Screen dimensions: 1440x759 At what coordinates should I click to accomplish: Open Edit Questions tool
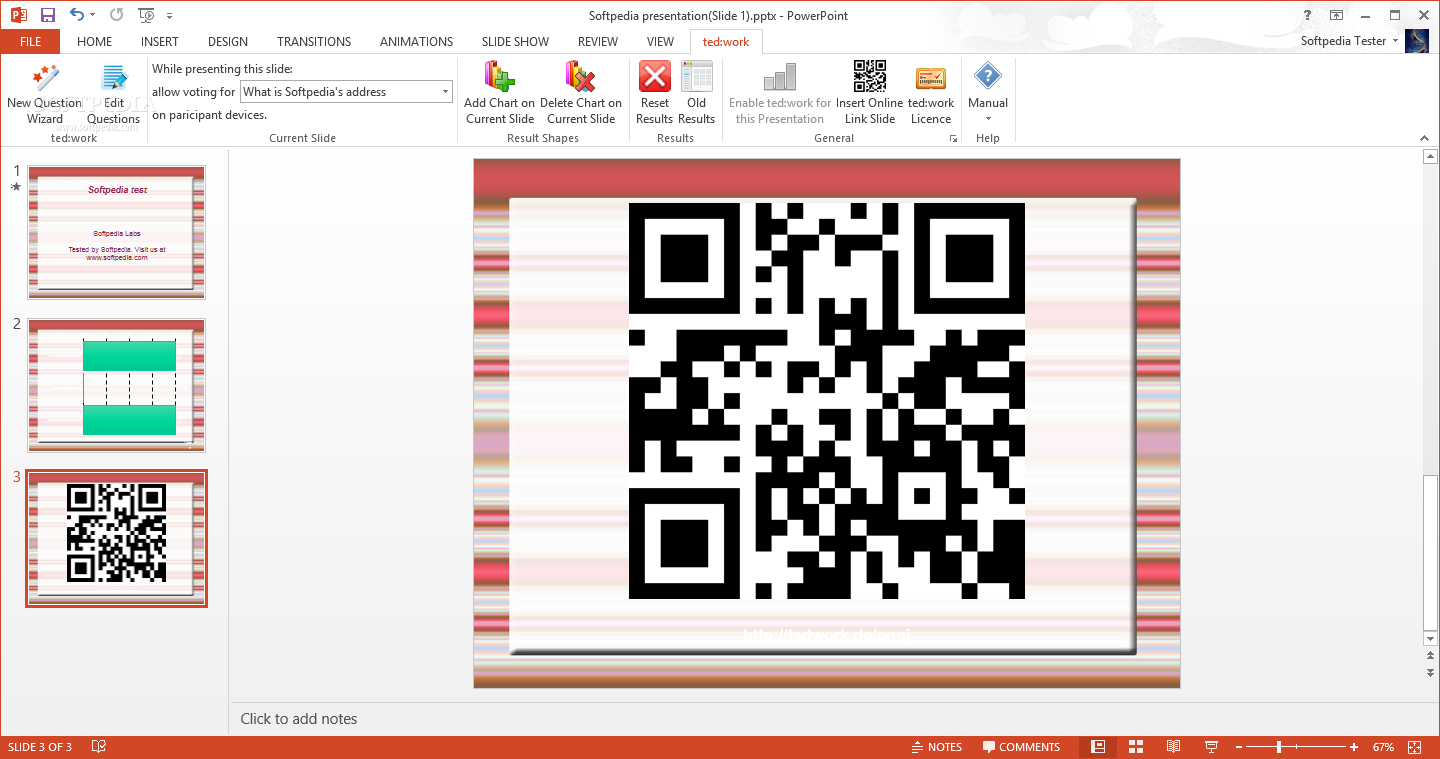(x=114, y=93)
